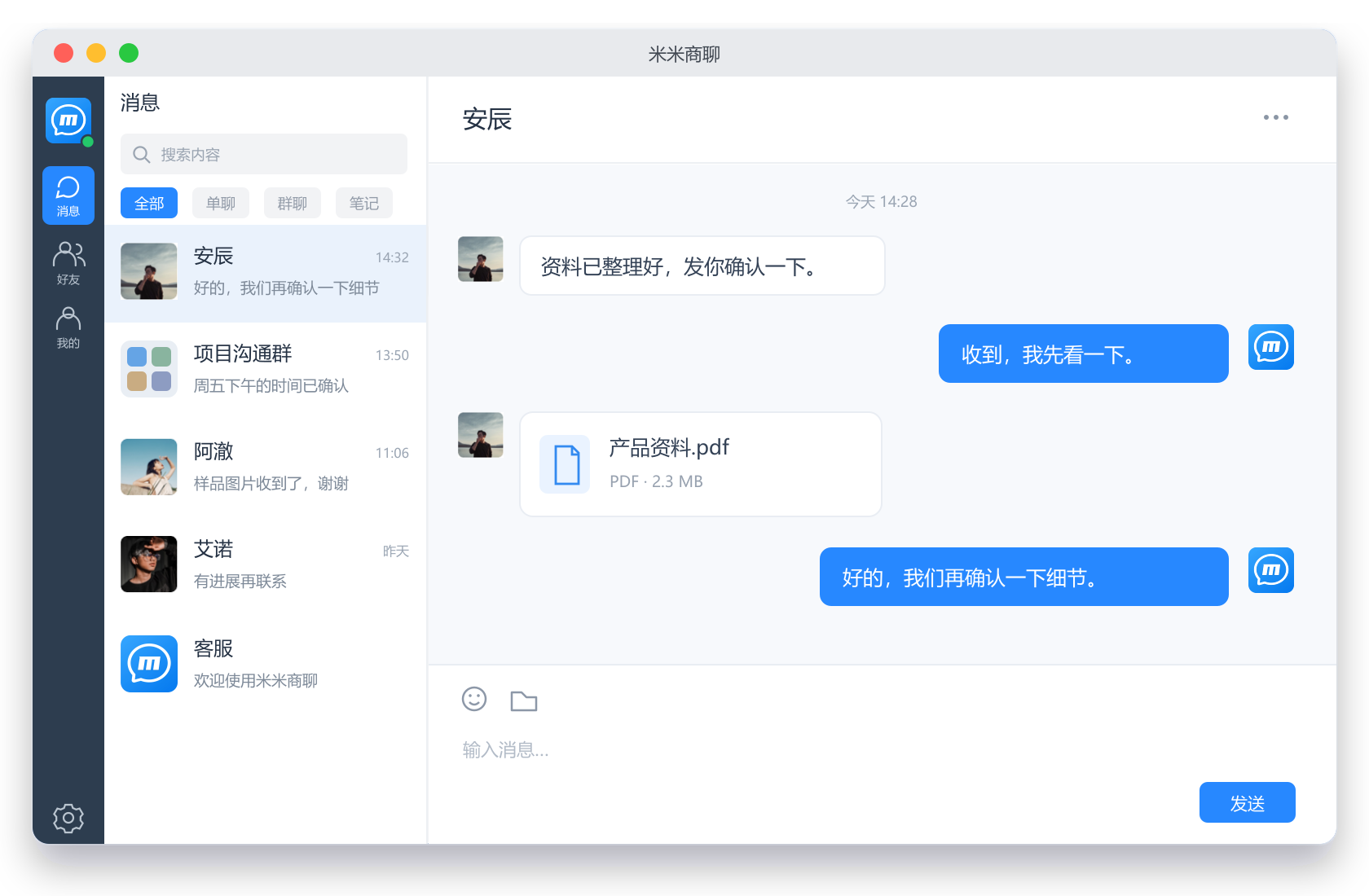Click message bubble 好的，我们再确认一下细节。

[x=1024, y=577]
